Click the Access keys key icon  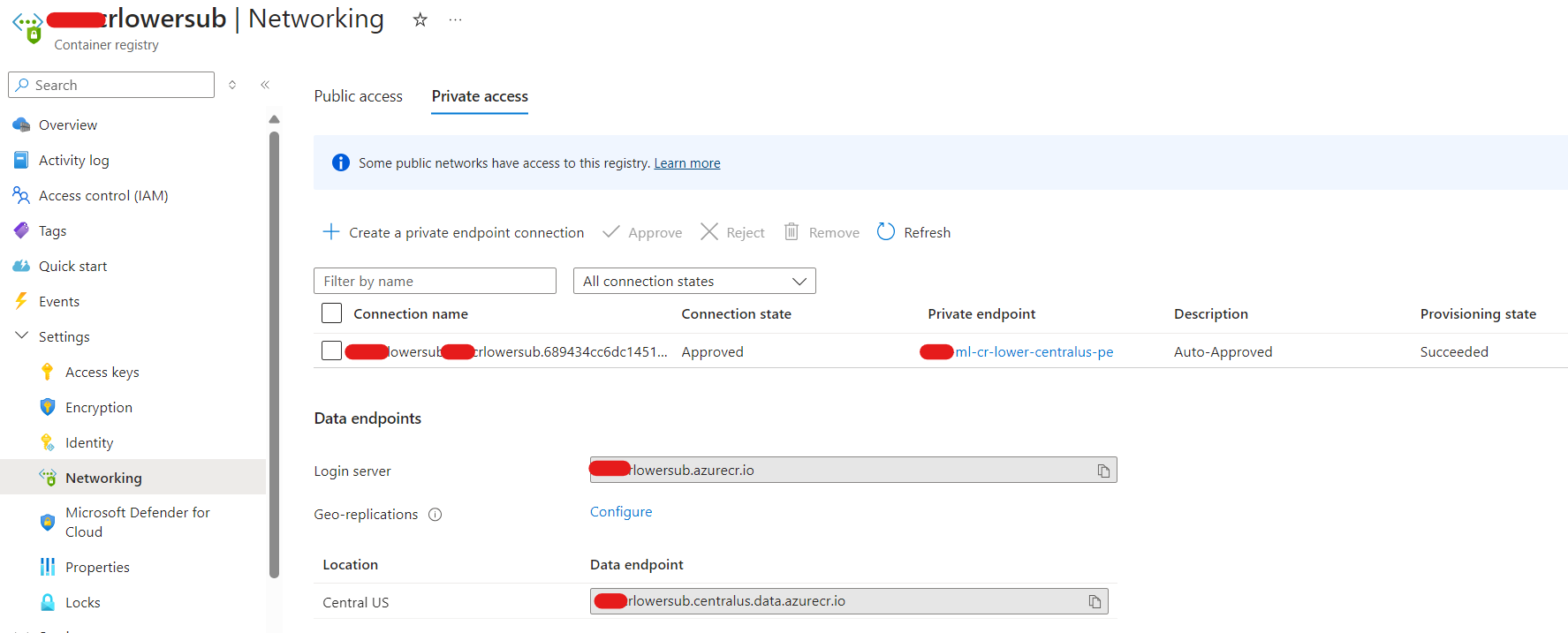pyautogui.click(x=48, y=372)
